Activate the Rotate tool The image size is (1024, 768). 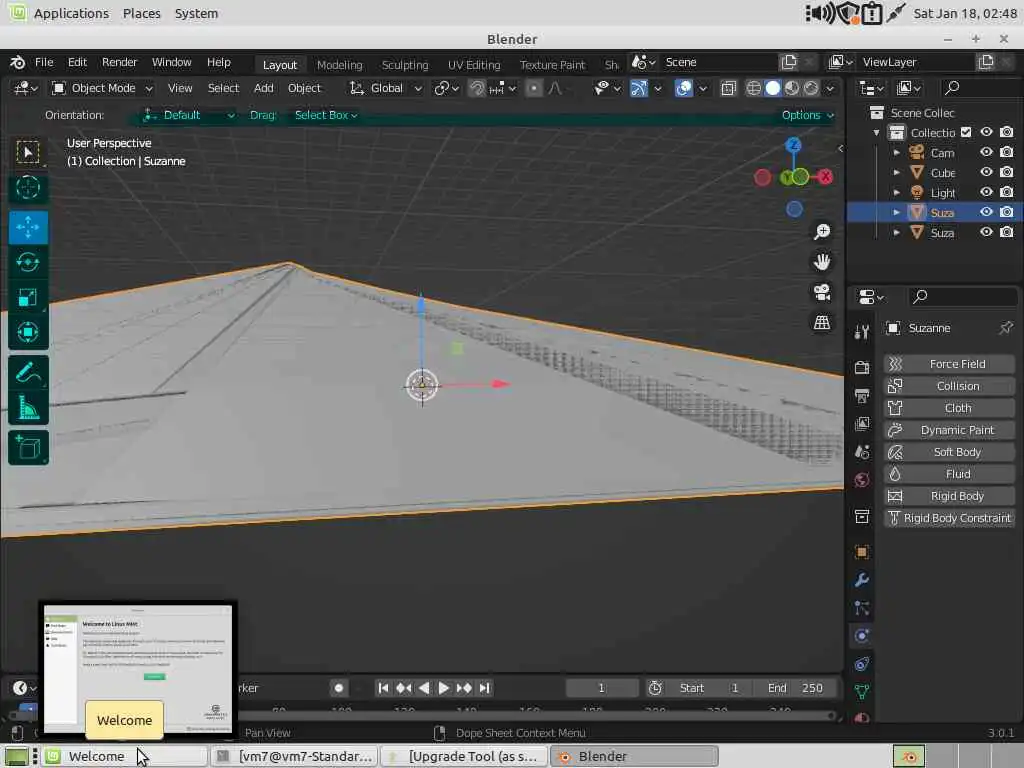click(x=28, y=263)
